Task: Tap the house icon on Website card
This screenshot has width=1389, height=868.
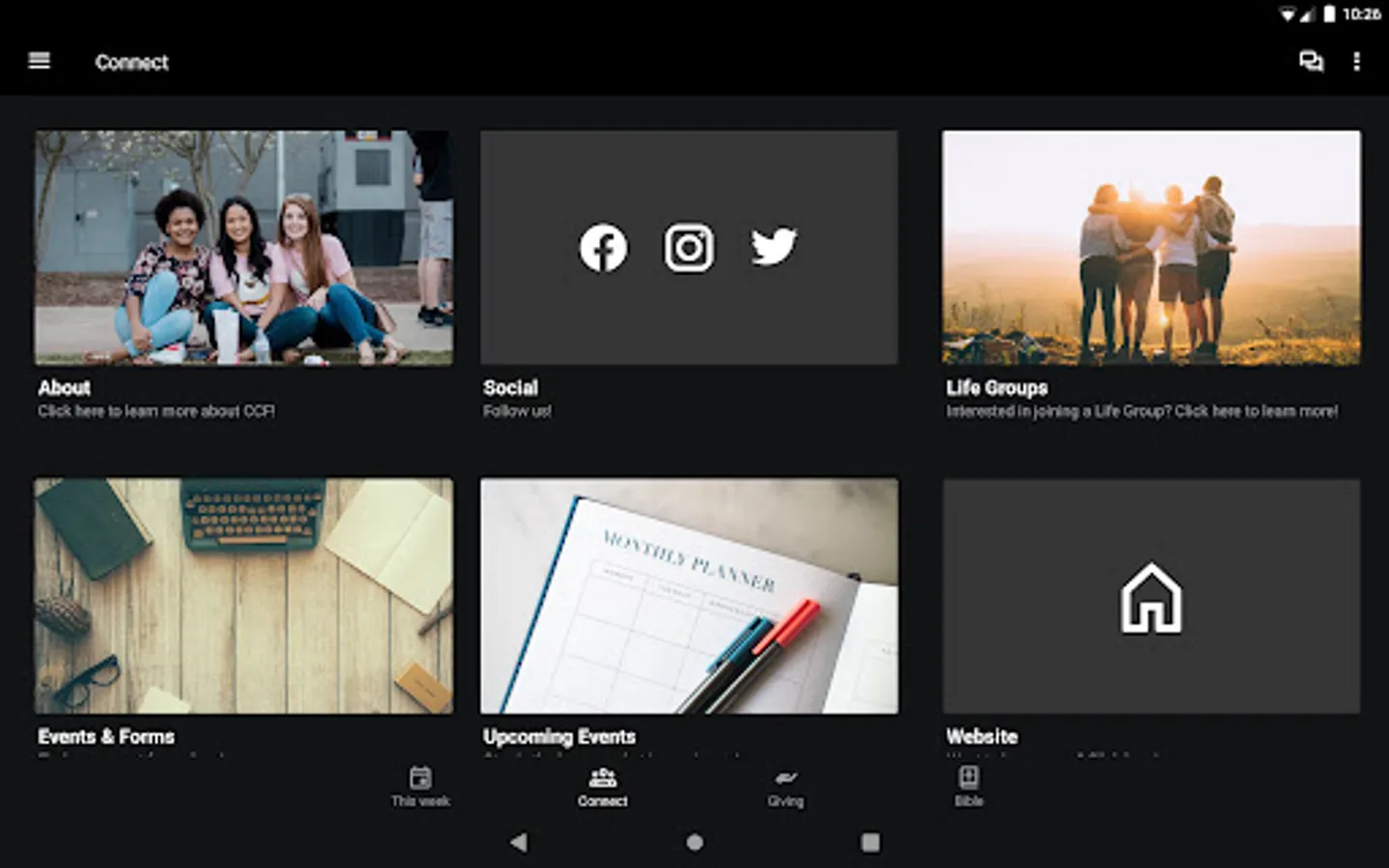Action: 1151,599
